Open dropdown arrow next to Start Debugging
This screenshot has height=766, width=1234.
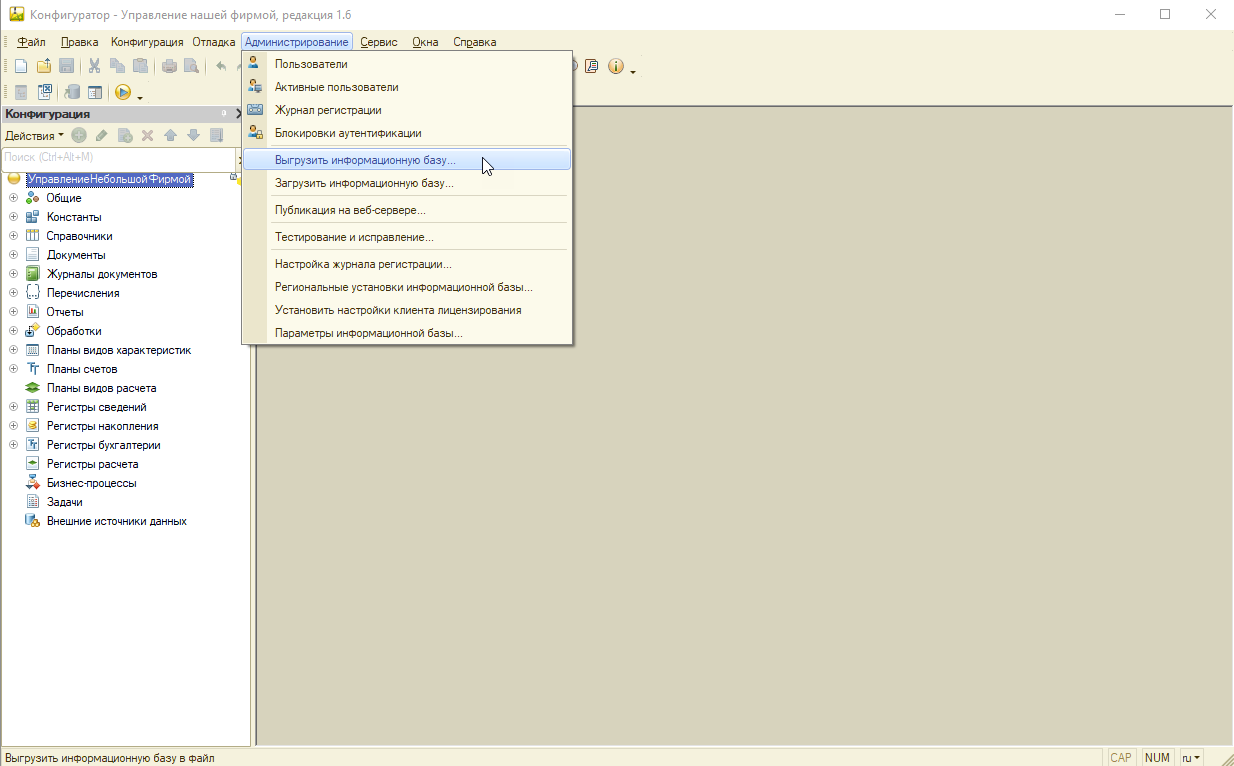click(140, 96)
